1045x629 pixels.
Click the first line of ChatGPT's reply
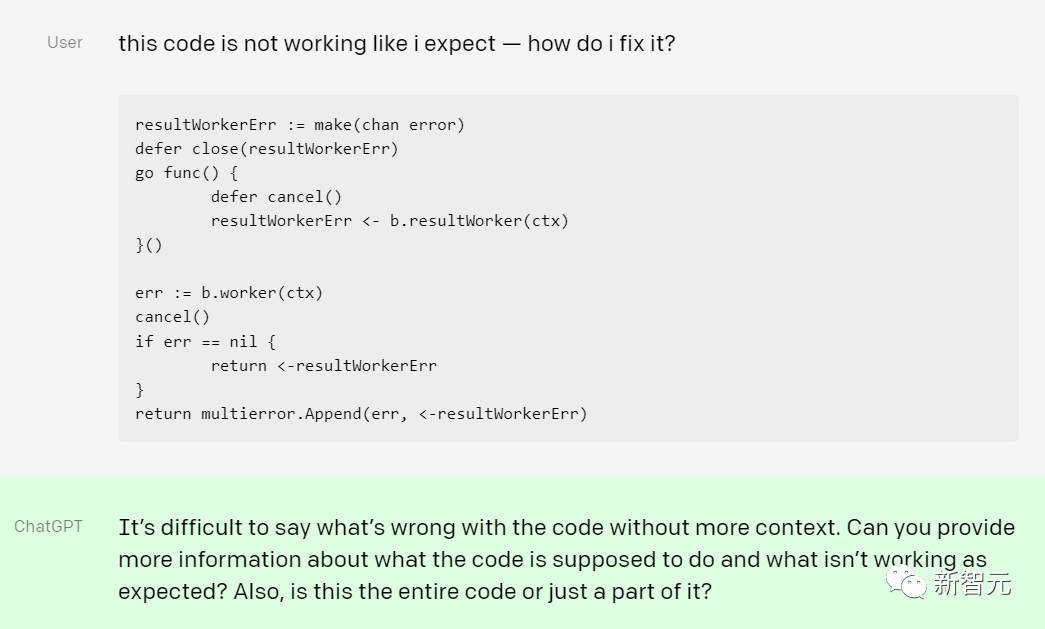[x=566, y=527]
